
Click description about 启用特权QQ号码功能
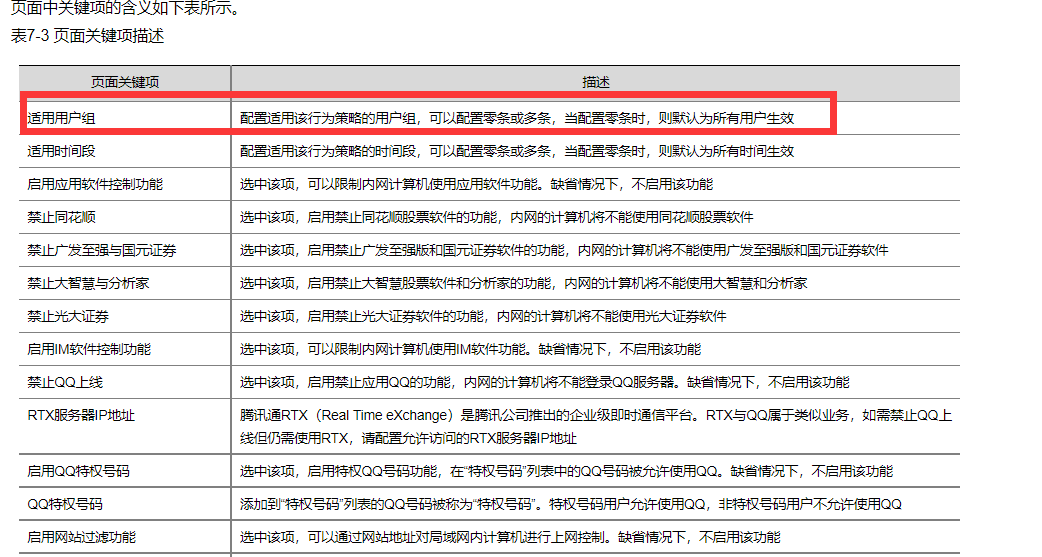coord(566,471)
